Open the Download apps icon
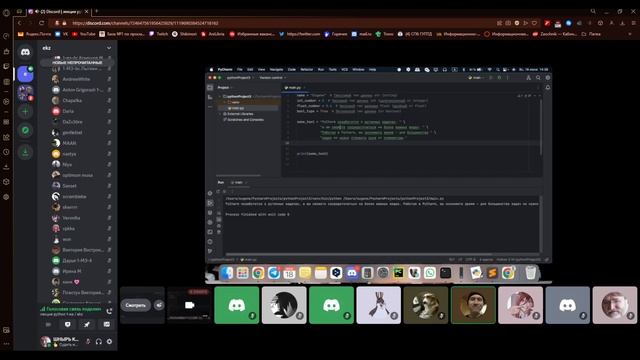The width and height of the screenshot is (640, 360). (25, 152)
